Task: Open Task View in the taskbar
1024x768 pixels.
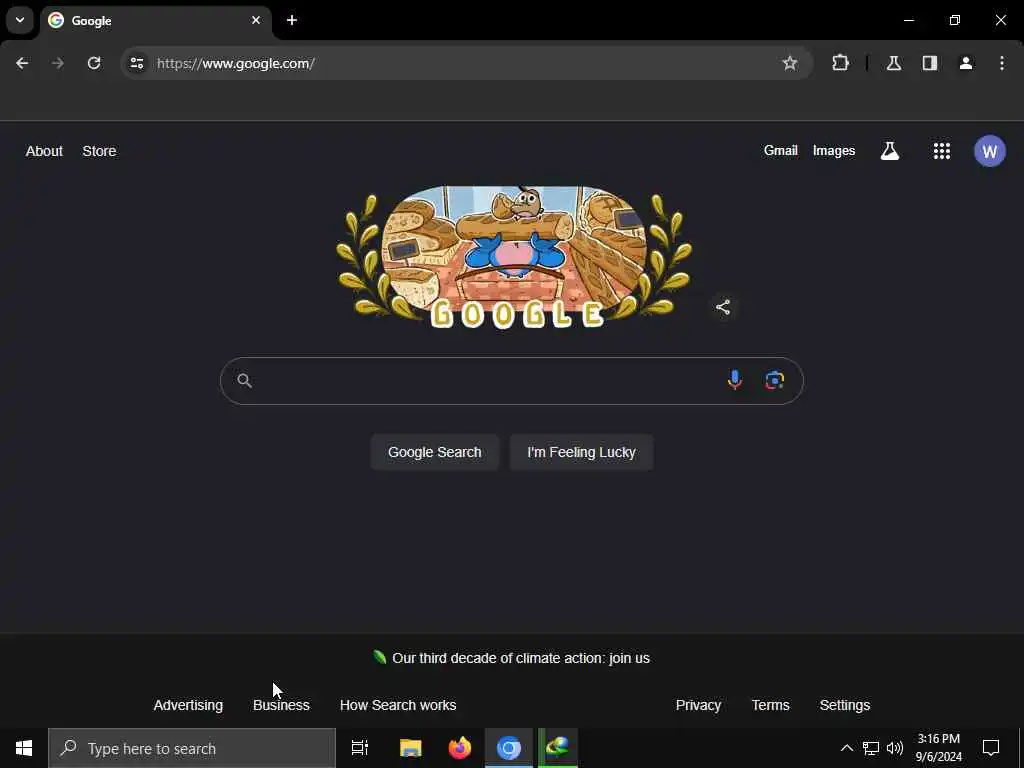Action: coord(360,748)
